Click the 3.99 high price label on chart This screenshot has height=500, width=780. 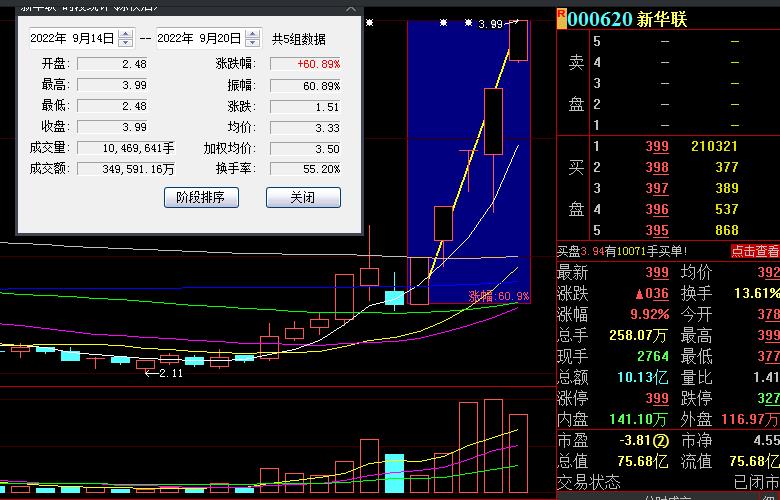coord(490,24)
